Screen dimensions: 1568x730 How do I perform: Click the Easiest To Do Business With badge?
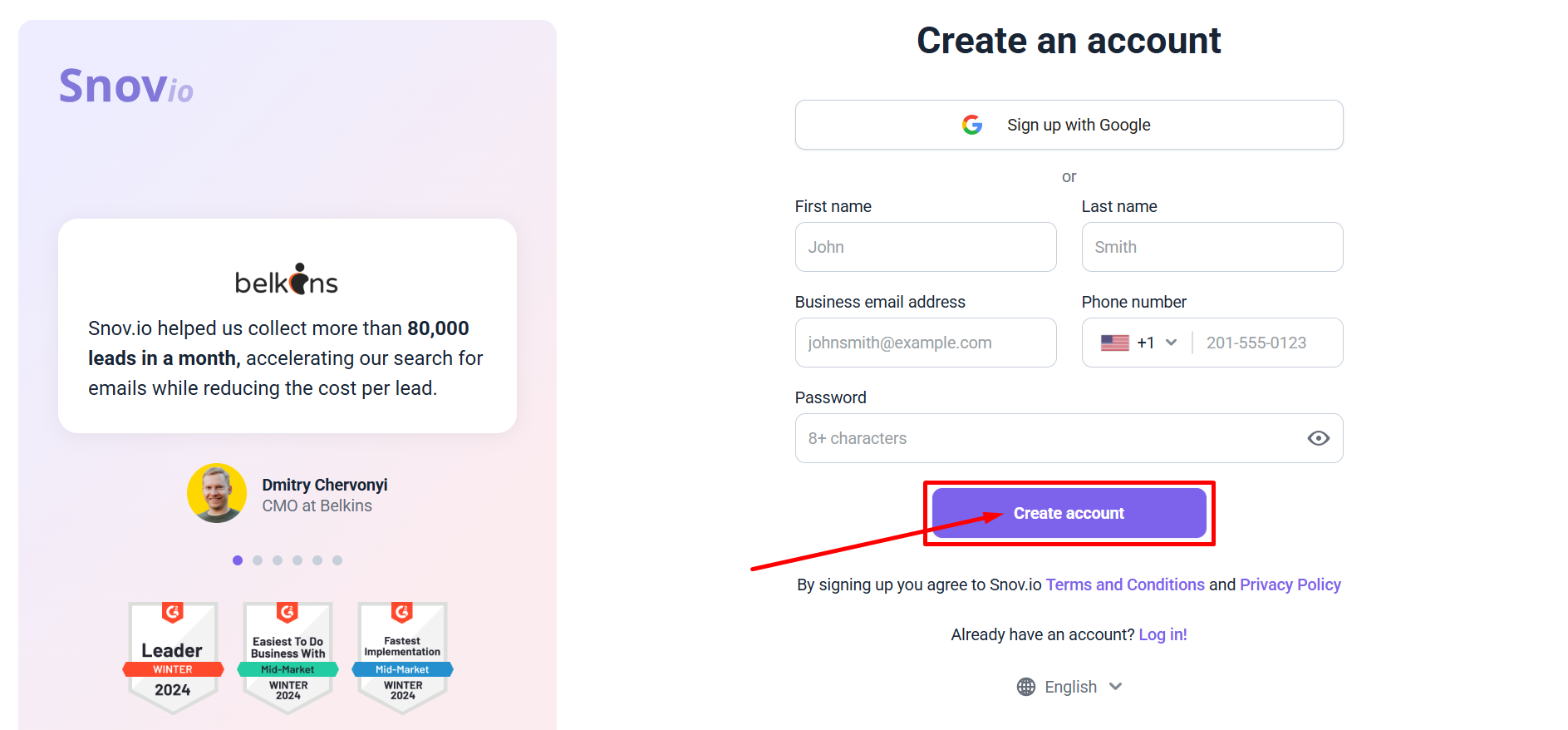[x=287, y=657]
